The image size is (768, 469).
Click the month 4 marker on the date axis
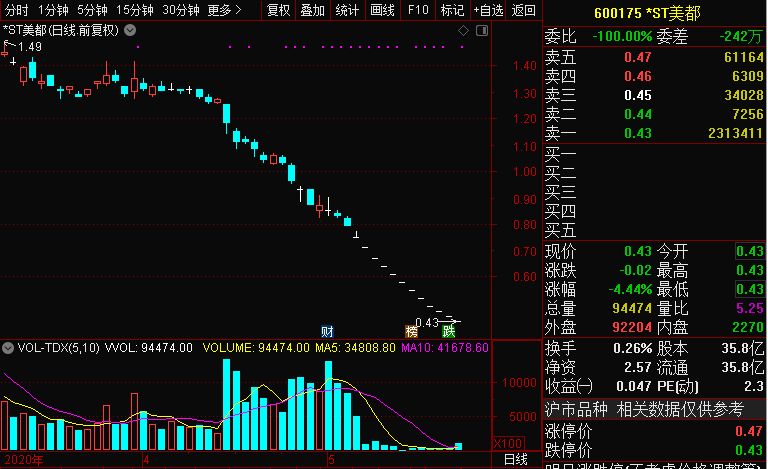146,460
